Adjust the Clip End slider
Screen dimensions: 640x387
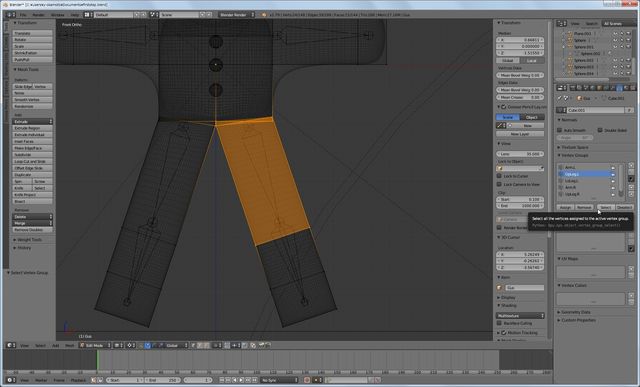coord(520,206)
